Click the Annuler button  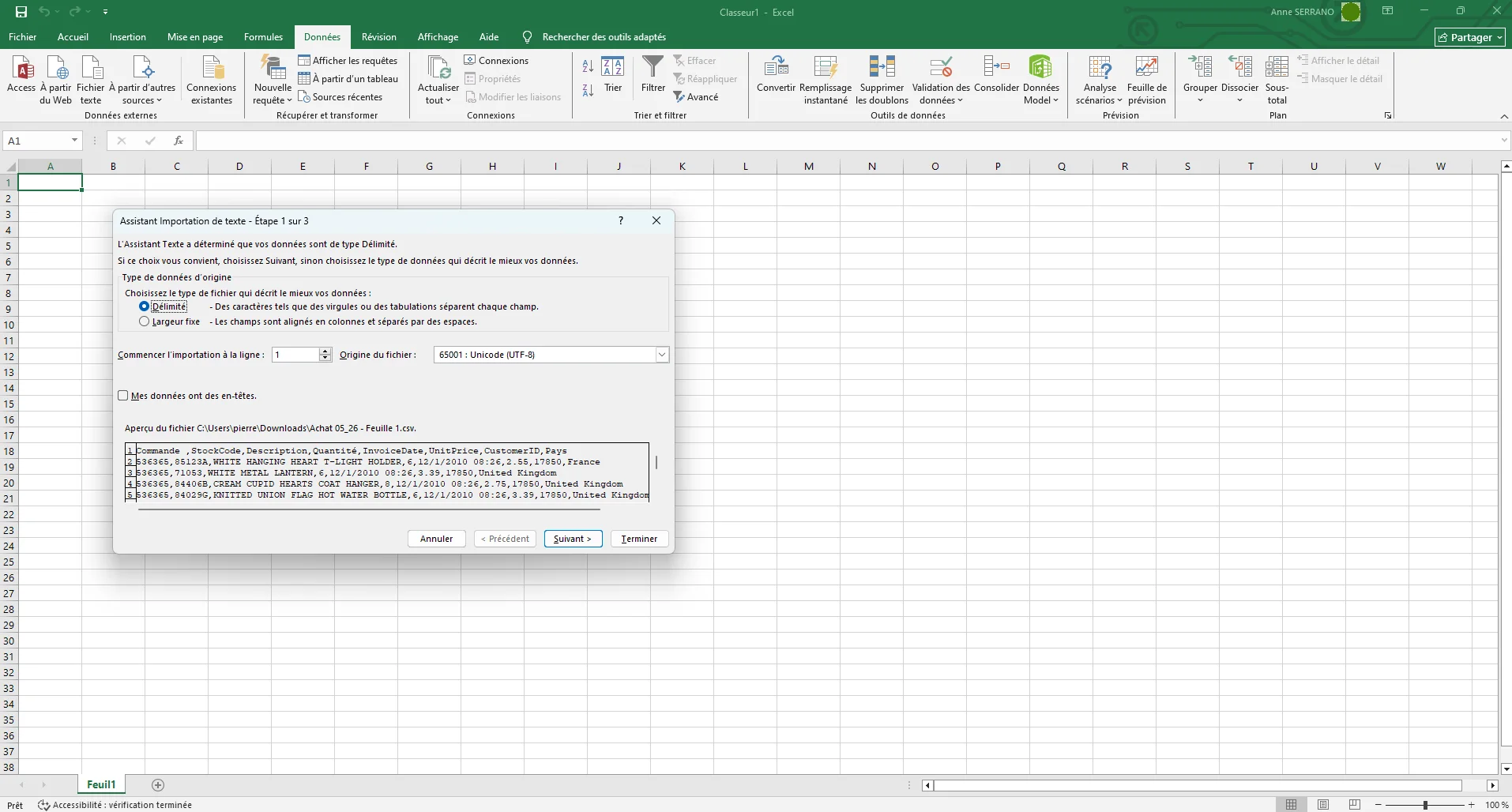[436, 539]
